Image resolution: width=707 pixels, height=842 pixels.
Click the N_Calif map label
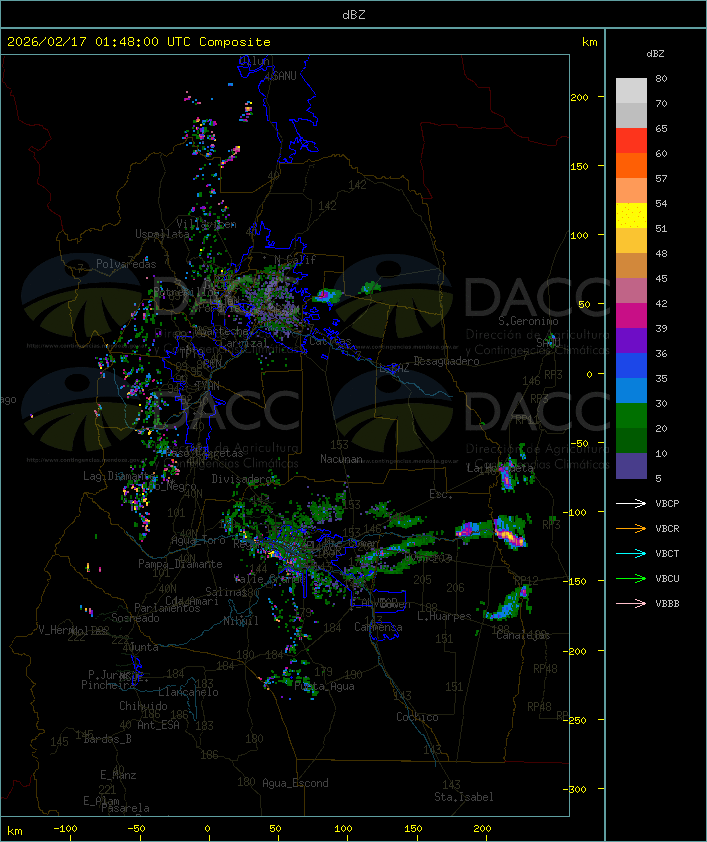pyautogui.click(x=295, y=260)
